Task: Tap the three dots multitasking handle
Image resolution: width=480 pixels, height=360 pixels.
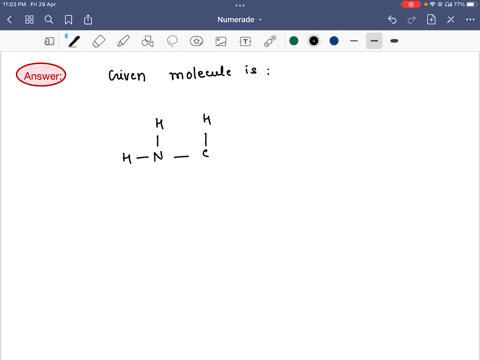Action: point(240,5)
